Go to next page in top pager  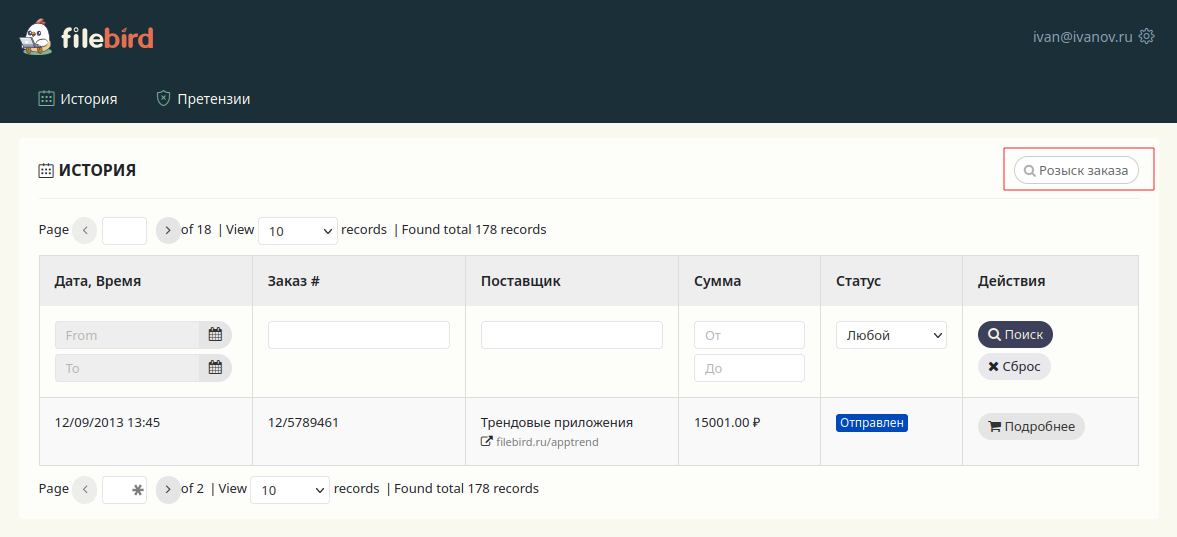click(x=168, y=230)
